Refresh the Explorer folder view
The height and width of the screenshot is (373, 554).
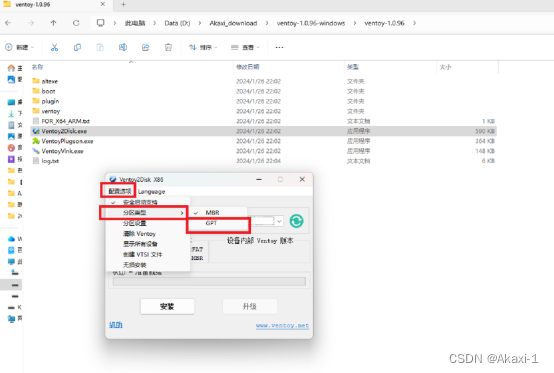[x=76, y=23]
